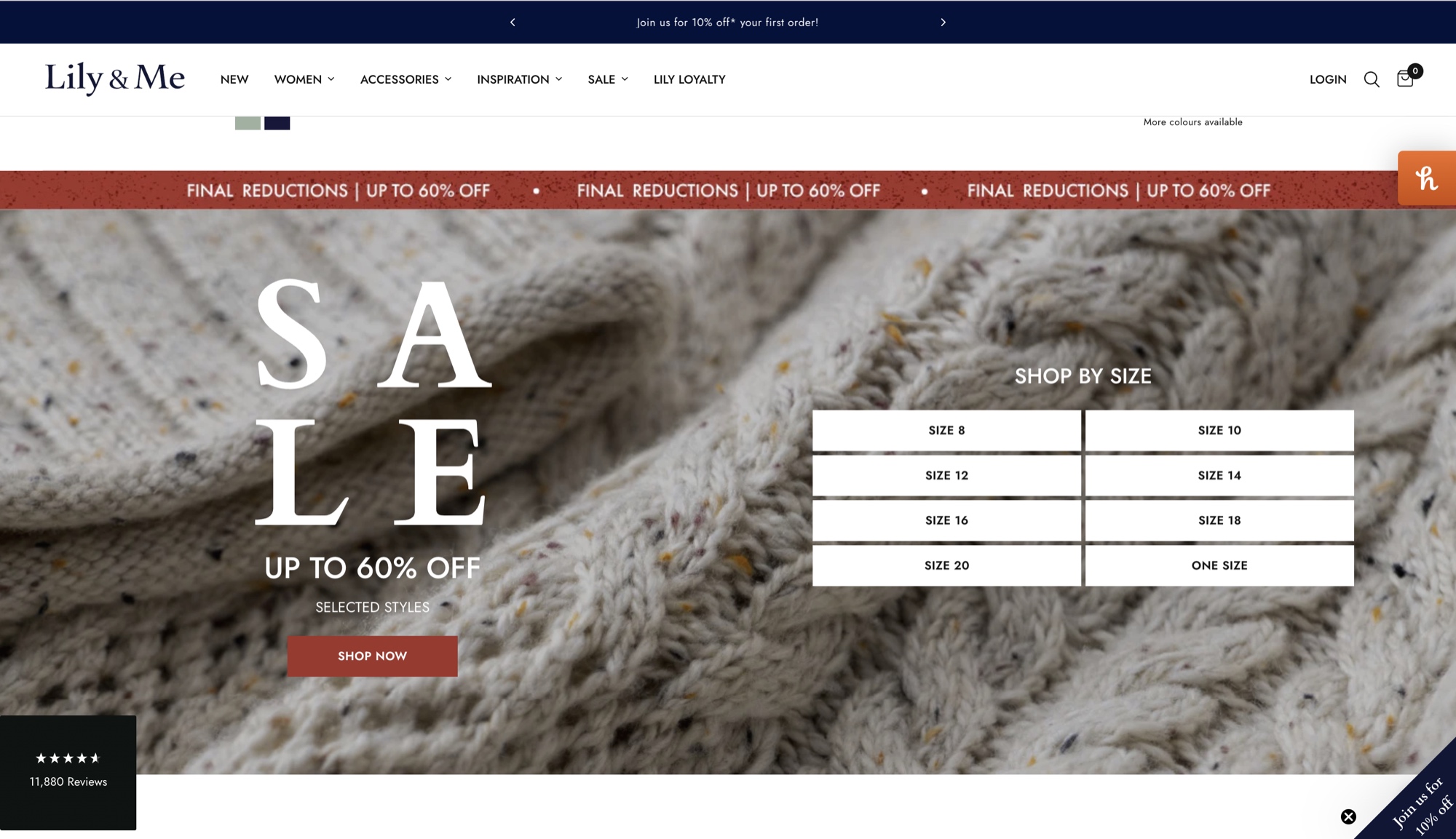
Task: Click the star rating in reviews badge
Action: pos(67,757)
